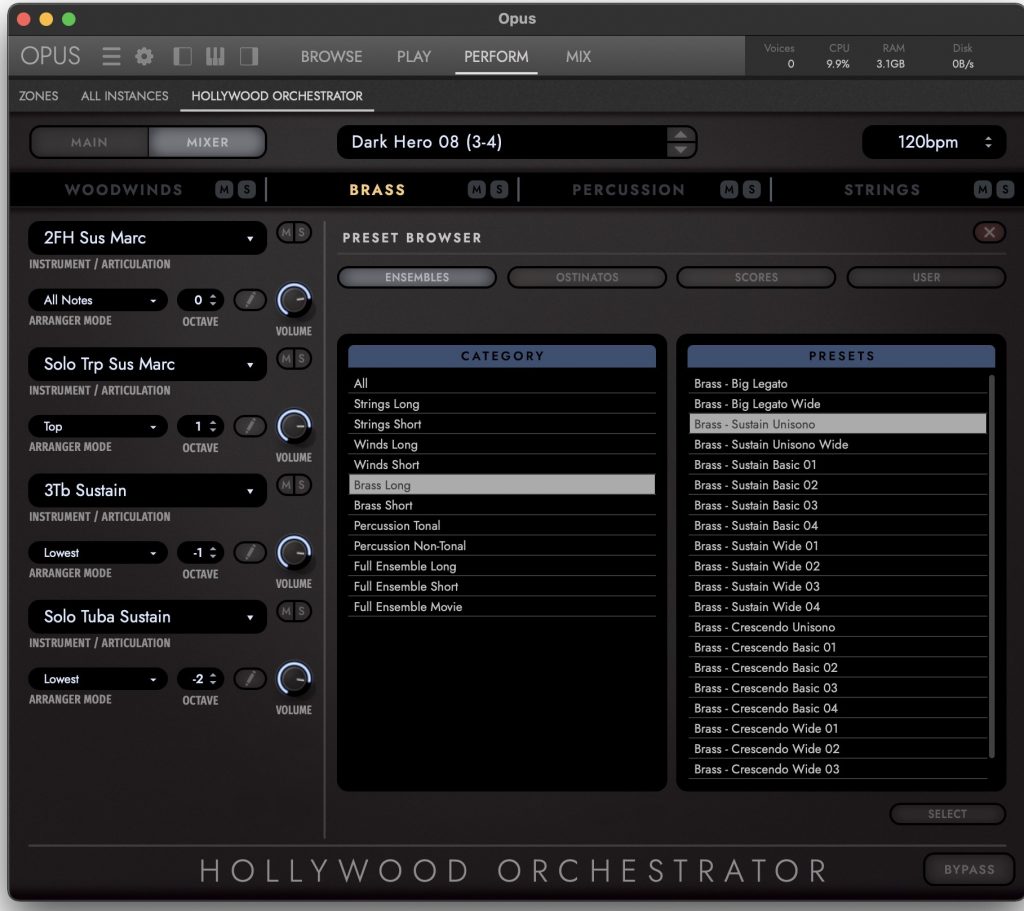Click the up arrow beside Dark Hero 08 (3-4)
This screenshot has height=911, width=1024.
pos(680,135)
